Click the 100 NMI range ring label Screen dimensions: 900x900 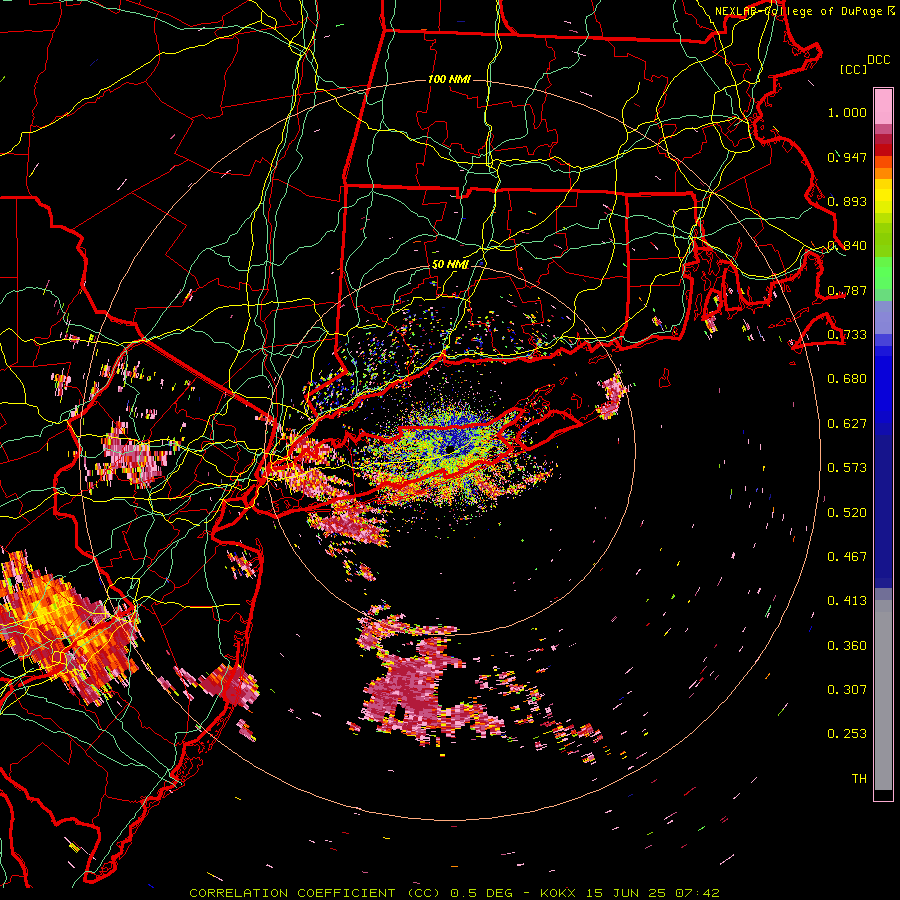[x=449, y=79]
